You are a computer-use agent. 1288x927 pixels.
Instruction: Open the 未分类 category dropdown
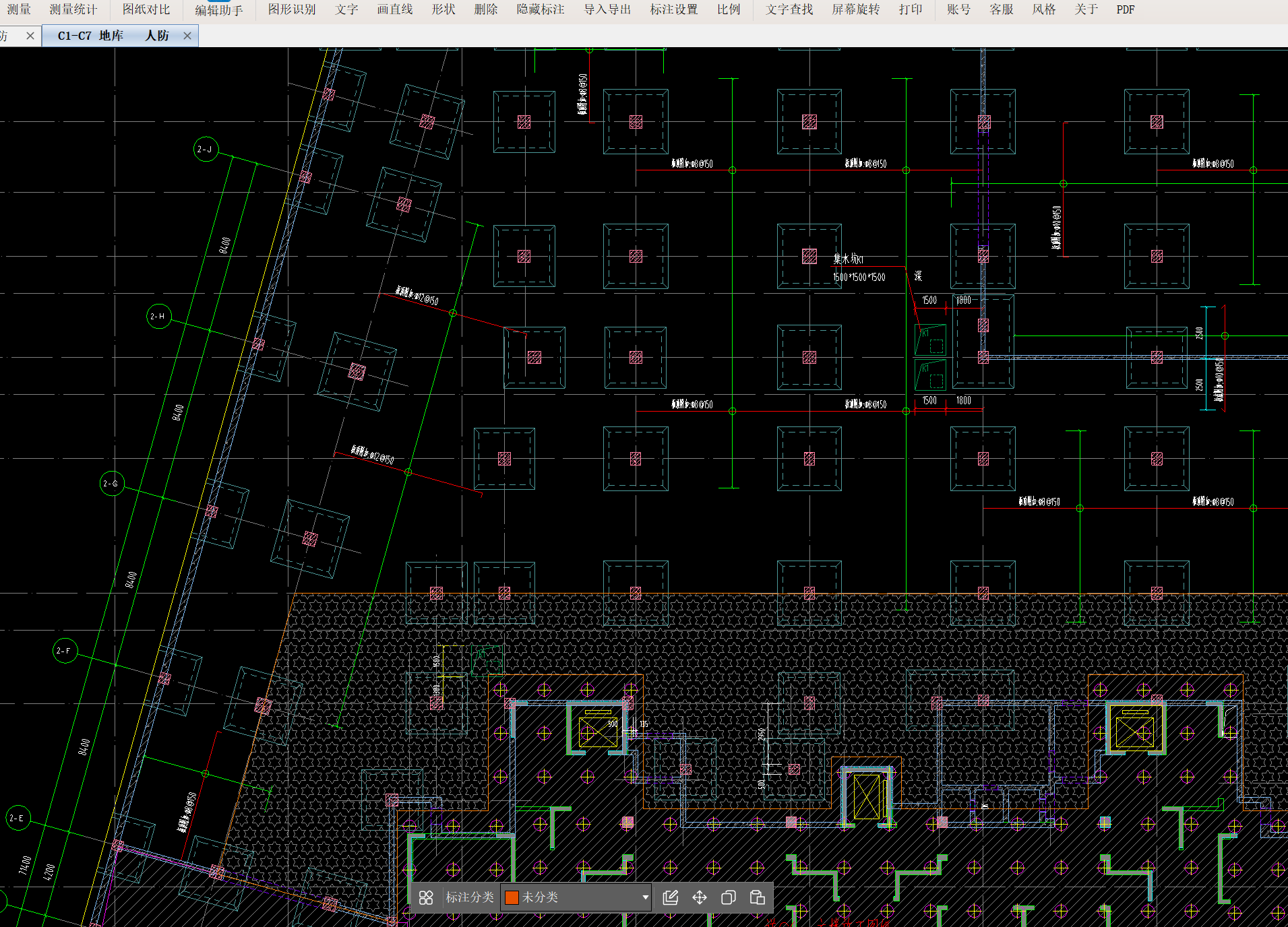pyautogui.click(x=576, y=897)
